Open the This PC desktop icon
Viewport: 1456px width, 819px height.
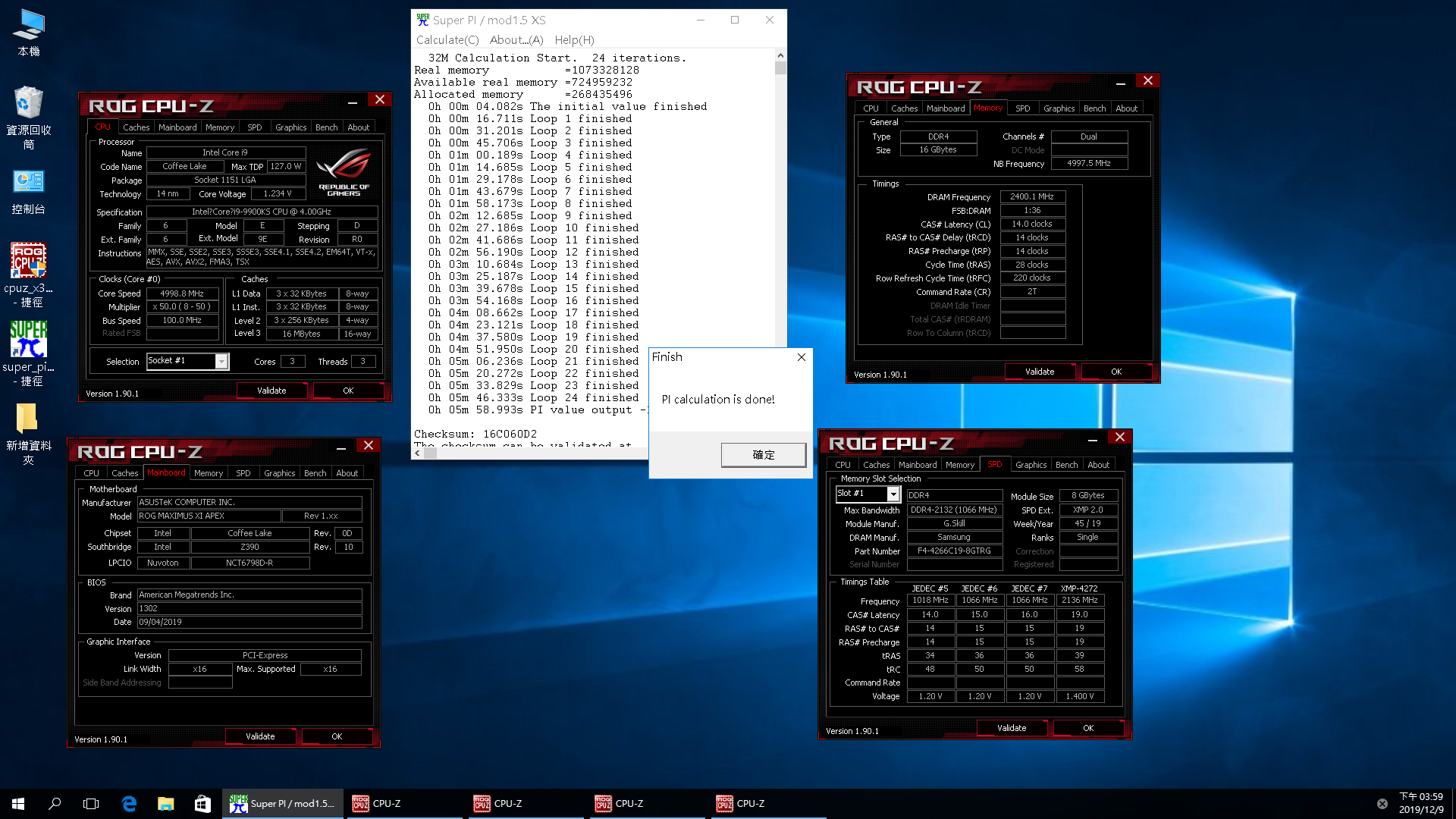coord(29,33)
